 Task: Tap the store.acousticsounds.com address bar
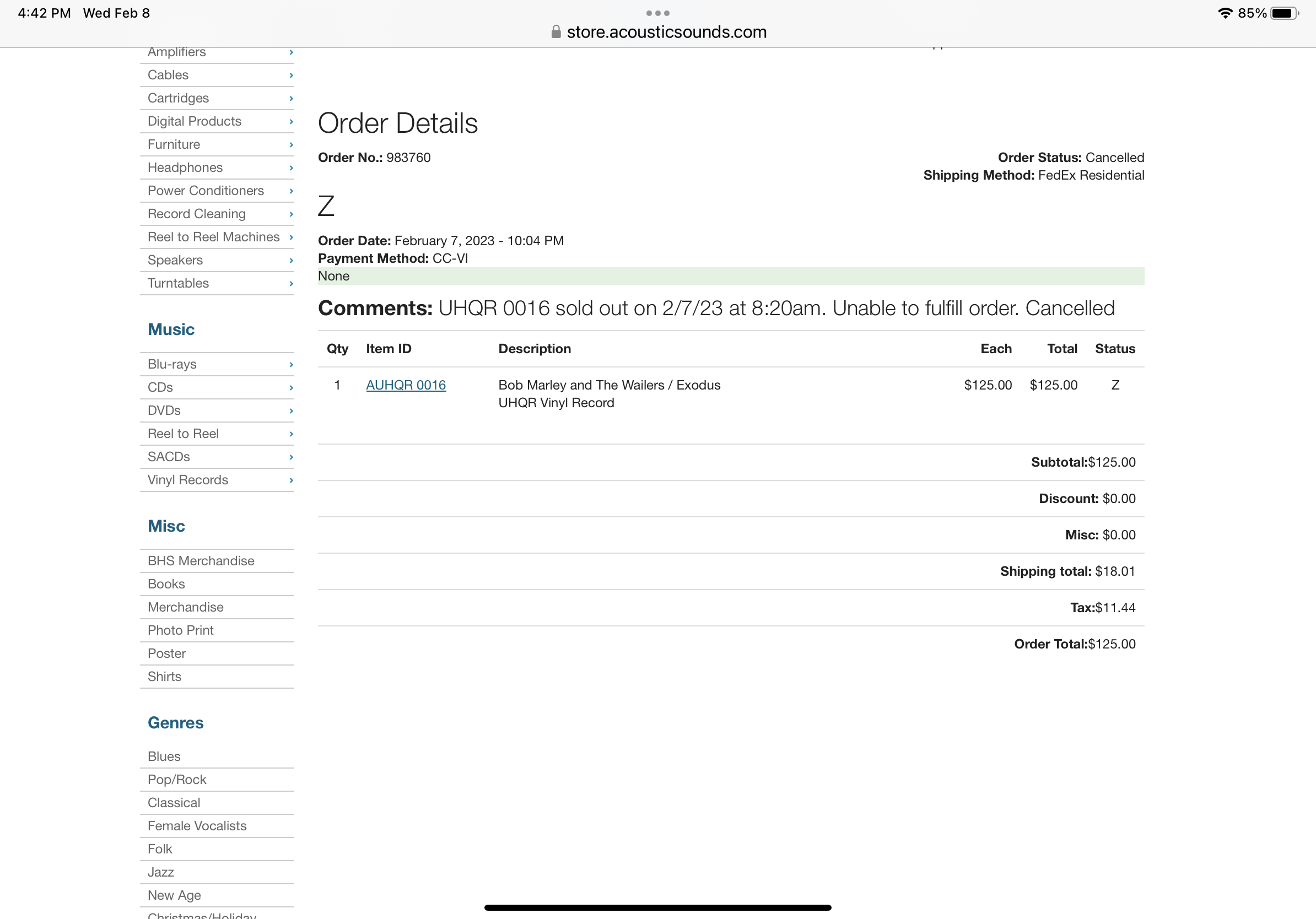(666, 32)
